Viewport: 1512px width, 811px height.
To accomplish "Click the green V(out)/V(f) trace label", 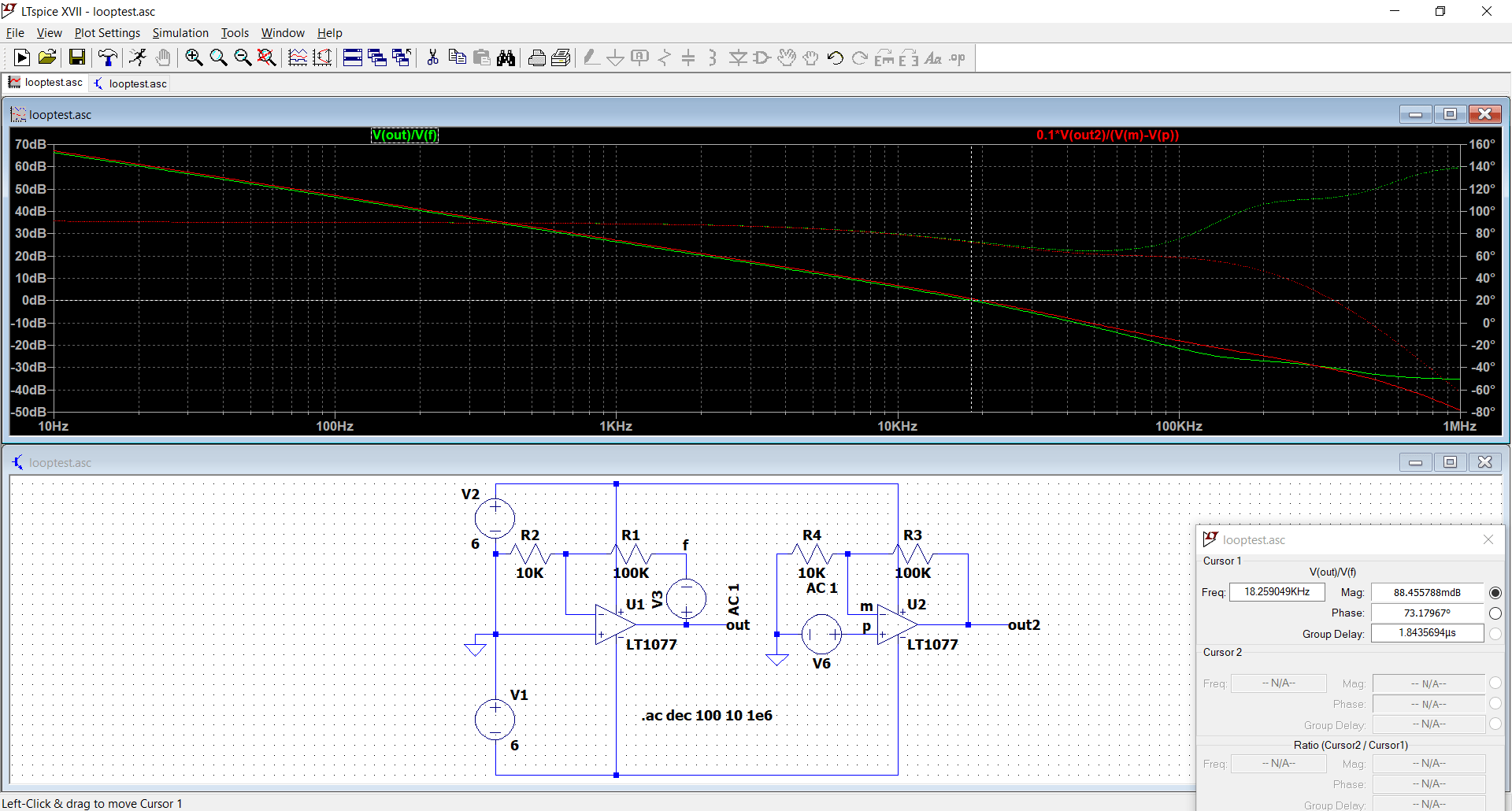I will click(x=405, y=135).
